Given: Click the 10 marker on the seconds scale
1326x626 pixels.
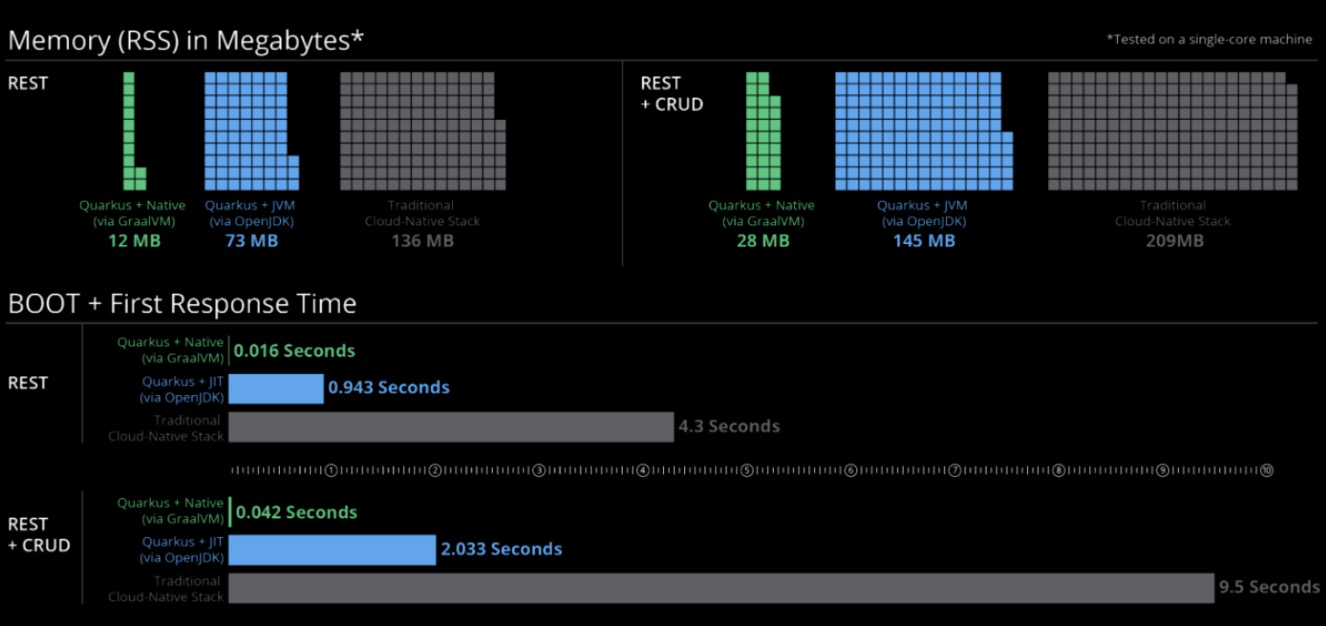Looking at the screenshot, I should point(1266,470).
